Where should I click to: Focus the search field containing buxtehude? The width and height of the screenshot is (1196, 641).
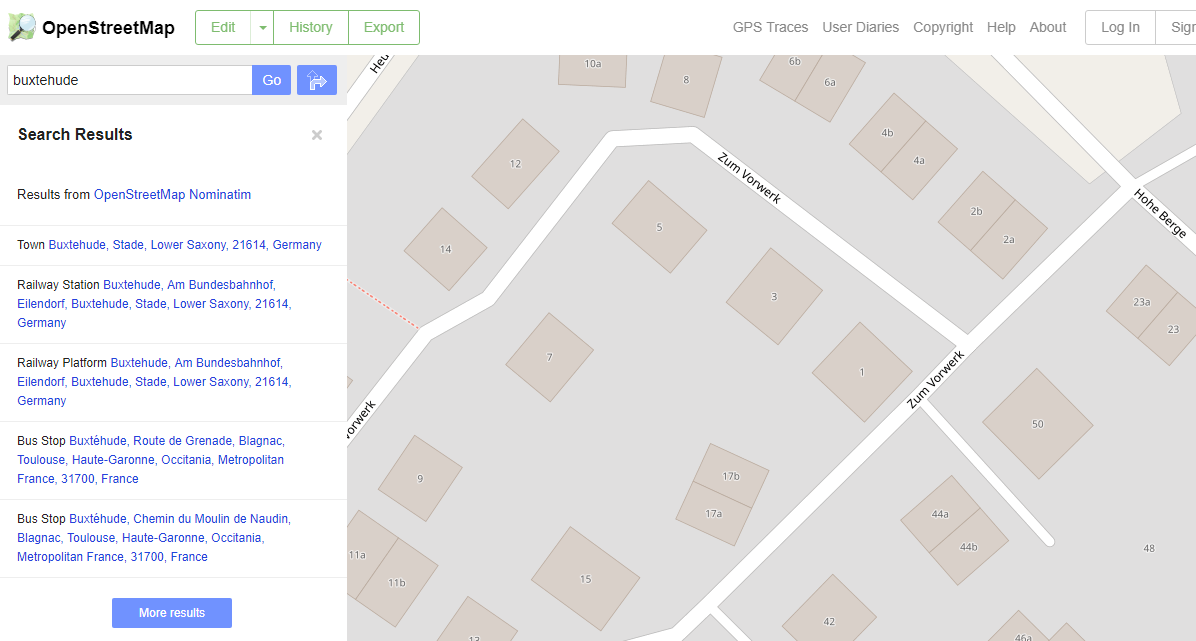pos(130,80)
